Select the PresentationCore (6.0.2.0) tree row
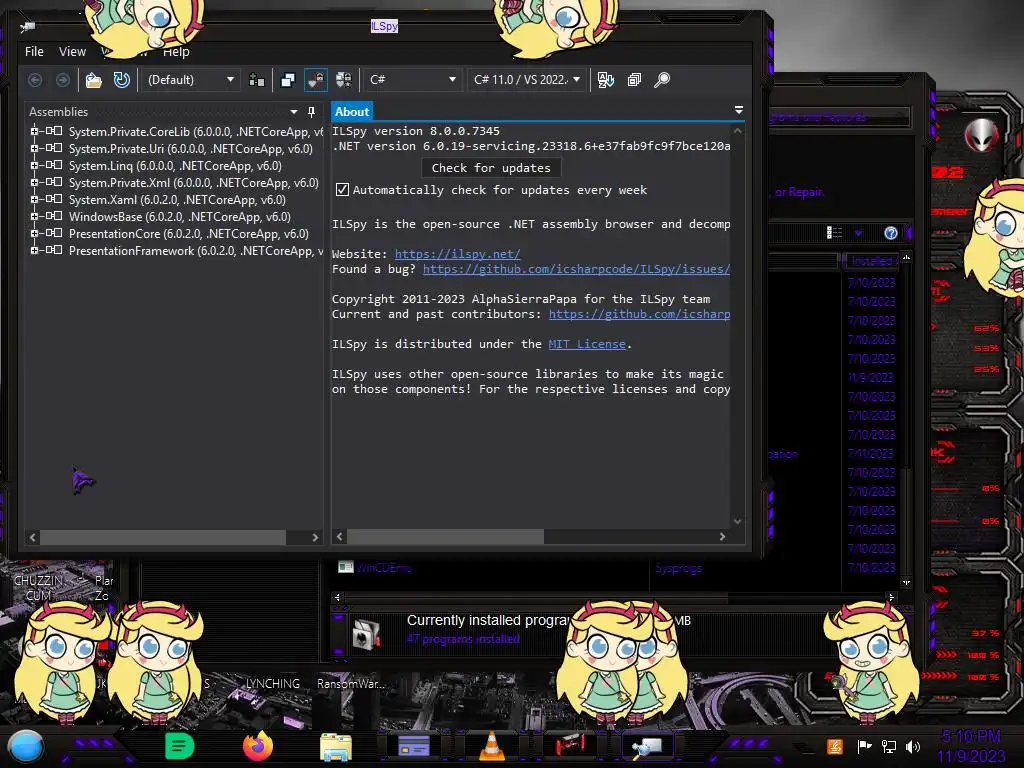1024x768 pixels. point(189,234)
